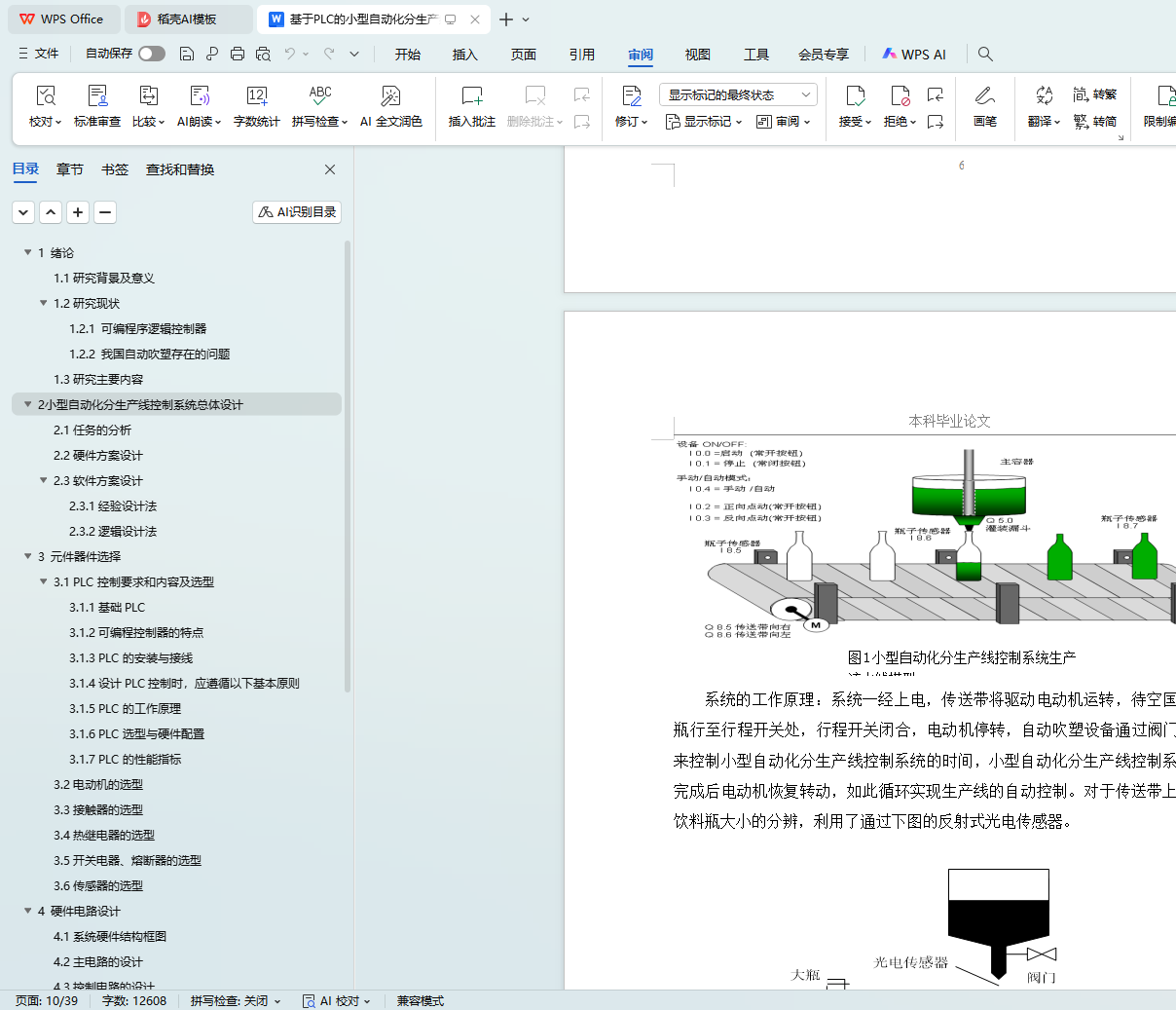Viewport: 1176px width, 1010px height.
Task: Click the search magnifier icon in menu bar
Action: pos(985,55)
